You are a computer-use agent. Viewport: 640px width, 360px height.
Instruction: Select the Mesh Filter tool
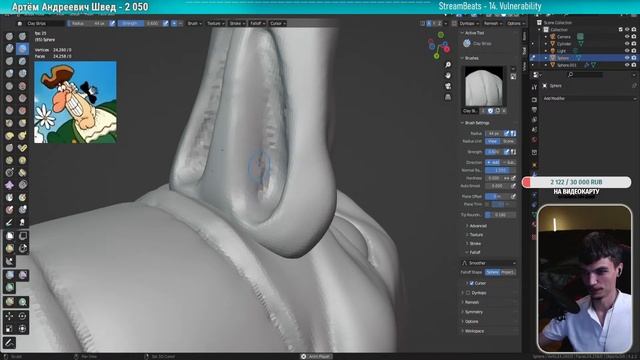9,275
